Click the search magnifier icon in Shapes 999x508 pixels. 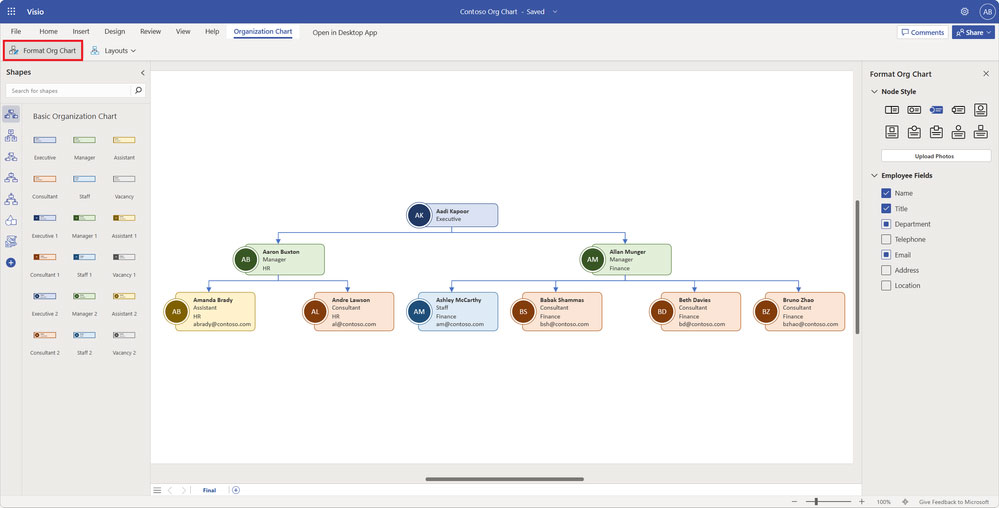click(138, 91)
